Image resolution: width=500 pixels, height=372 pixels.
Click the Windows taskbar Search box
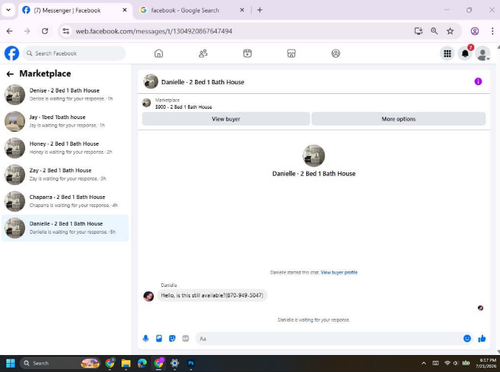coord(60,363)
